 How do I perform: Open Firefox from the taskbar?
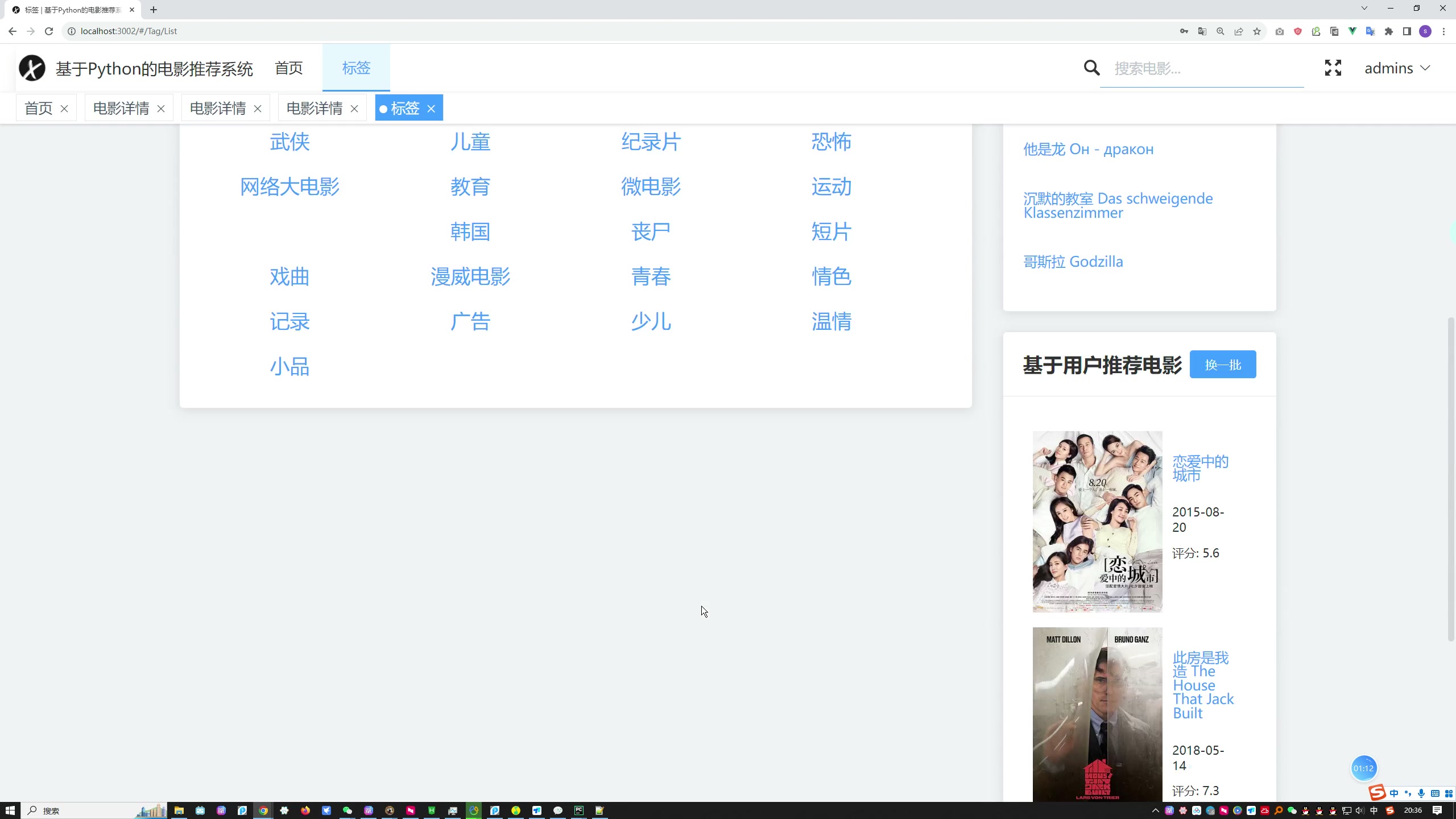coord(305,810)
